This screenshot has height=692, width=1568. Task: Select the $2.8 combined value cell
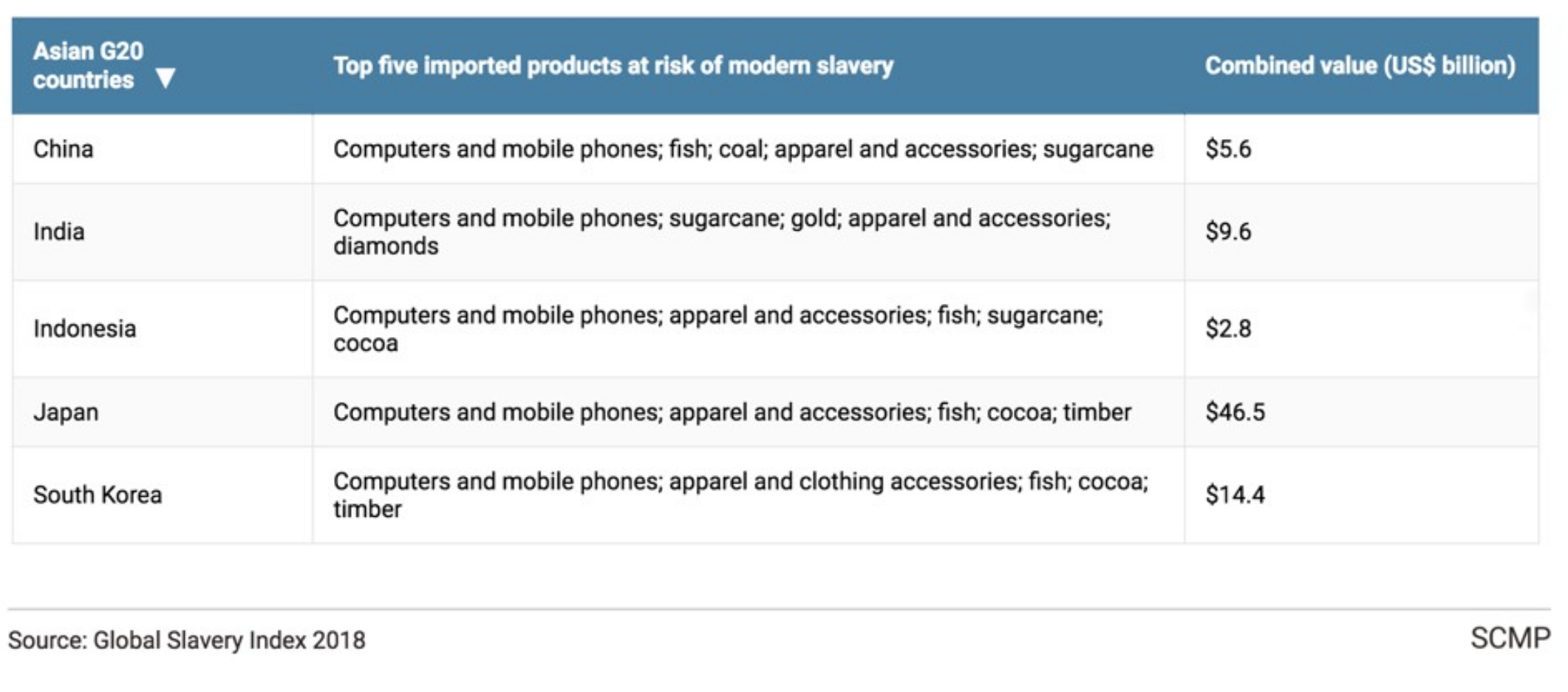(1228, 329)
